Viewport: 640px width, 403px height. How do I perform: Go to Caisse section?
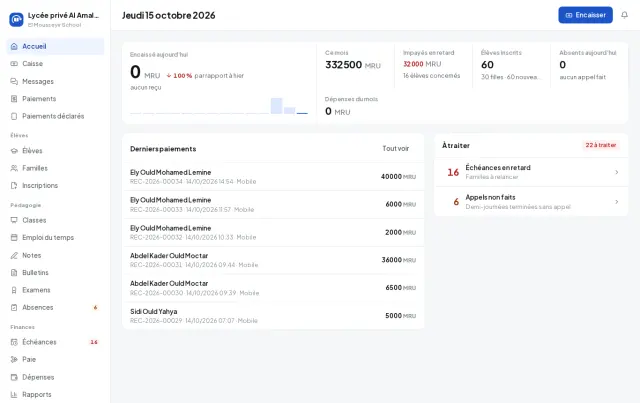(x=55, y=64)
